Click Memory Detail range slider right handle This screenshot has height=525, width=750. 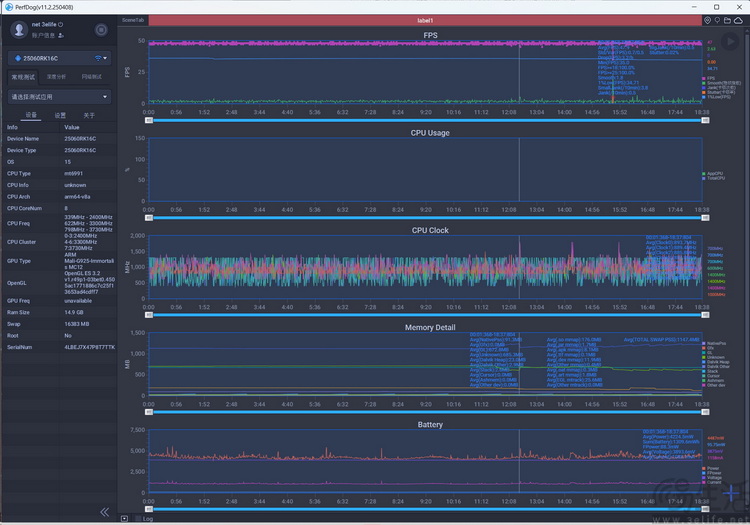[705, 412]
